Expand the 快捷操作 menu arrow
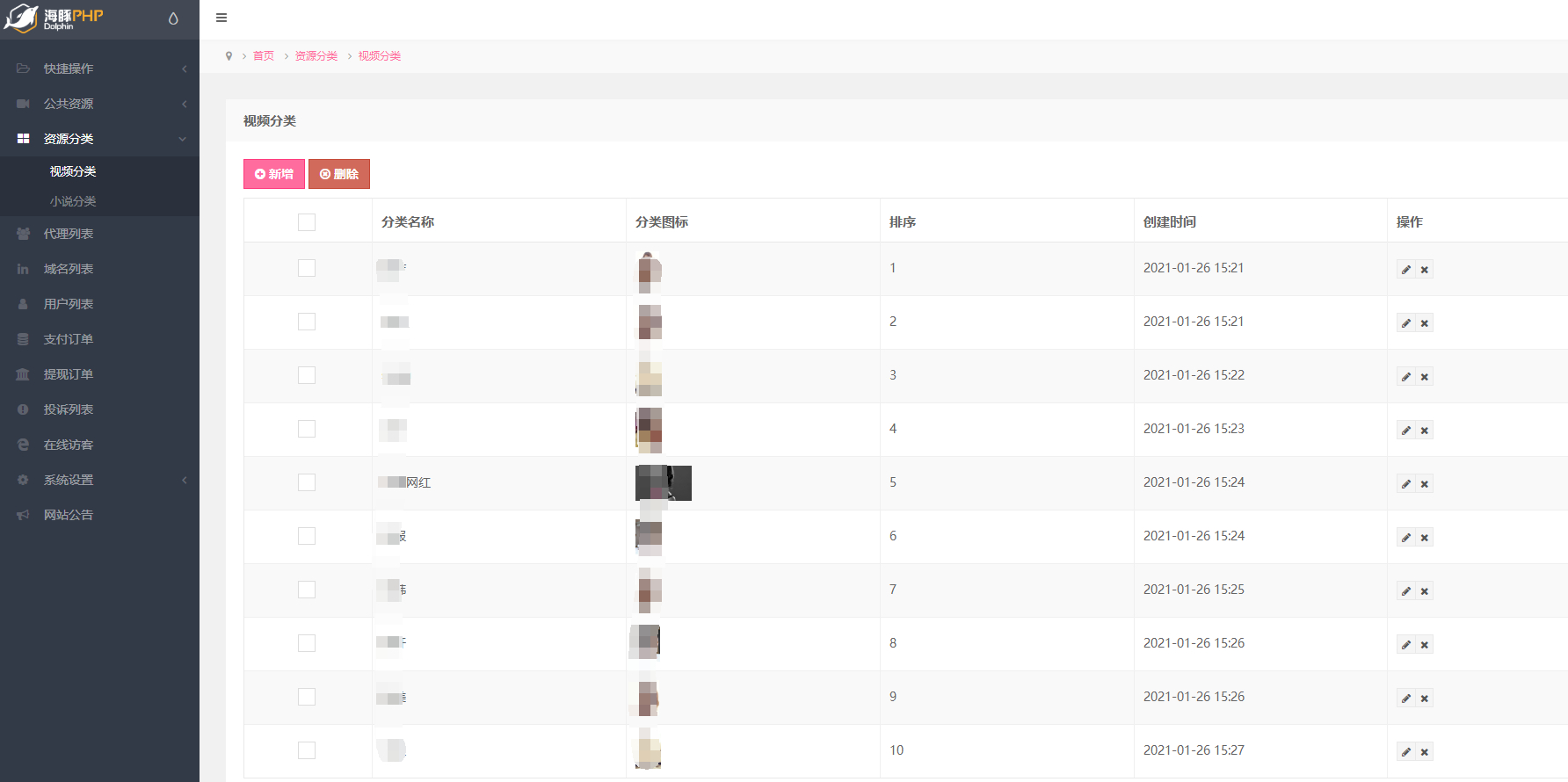This screenshot has width=1568, height=782. pyautogui.click(x=184, y=69)
